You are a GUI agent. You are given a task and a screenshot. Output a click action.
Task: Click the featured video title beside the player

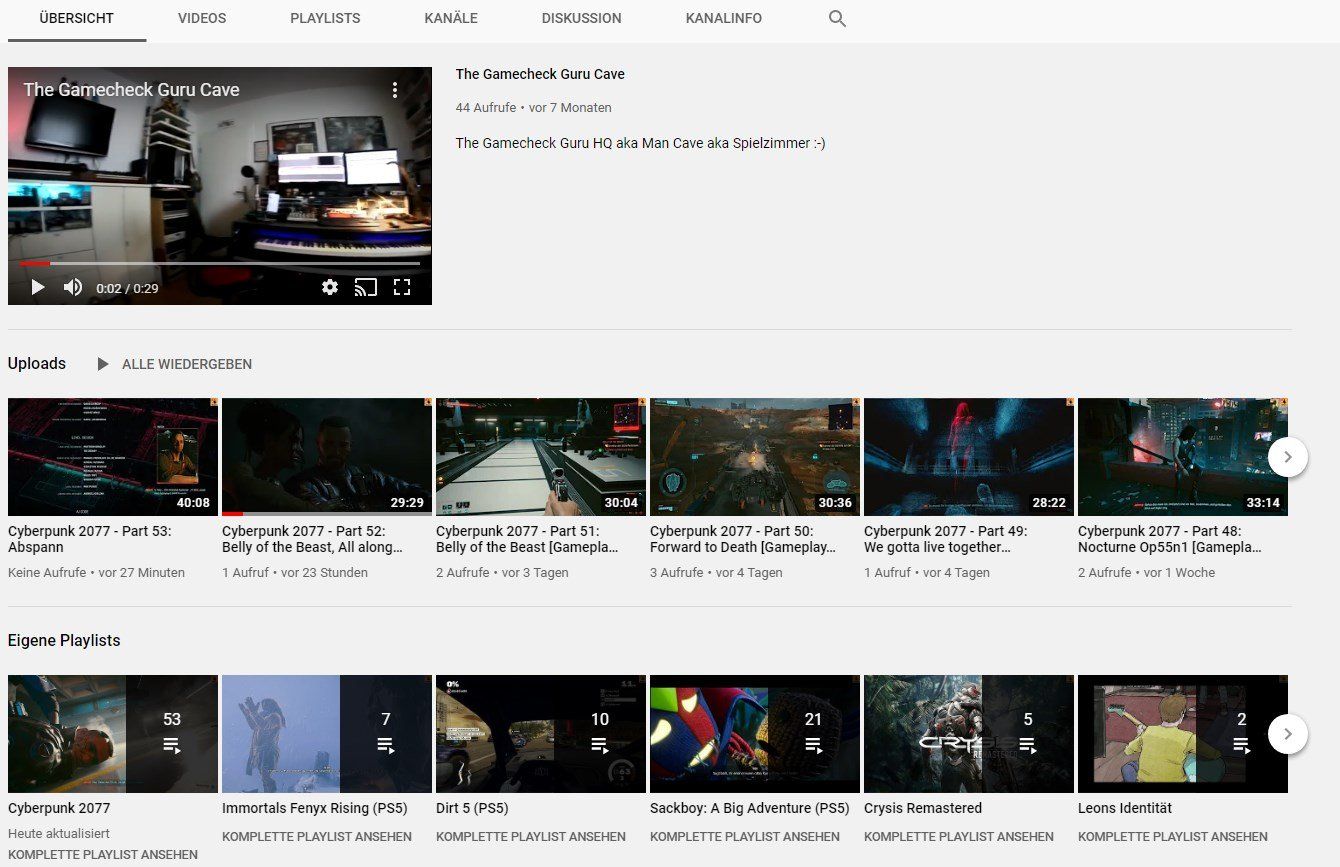(540, 74)
